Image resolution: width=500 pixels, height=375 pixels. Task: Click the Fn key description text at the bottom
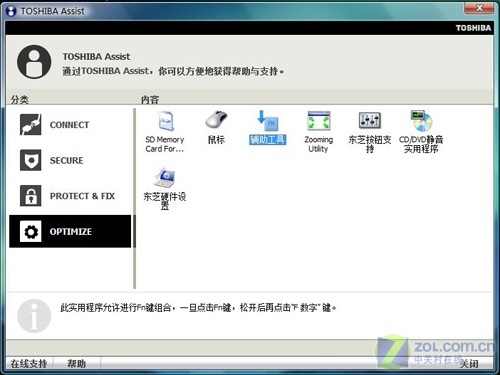tap(198, 307)
